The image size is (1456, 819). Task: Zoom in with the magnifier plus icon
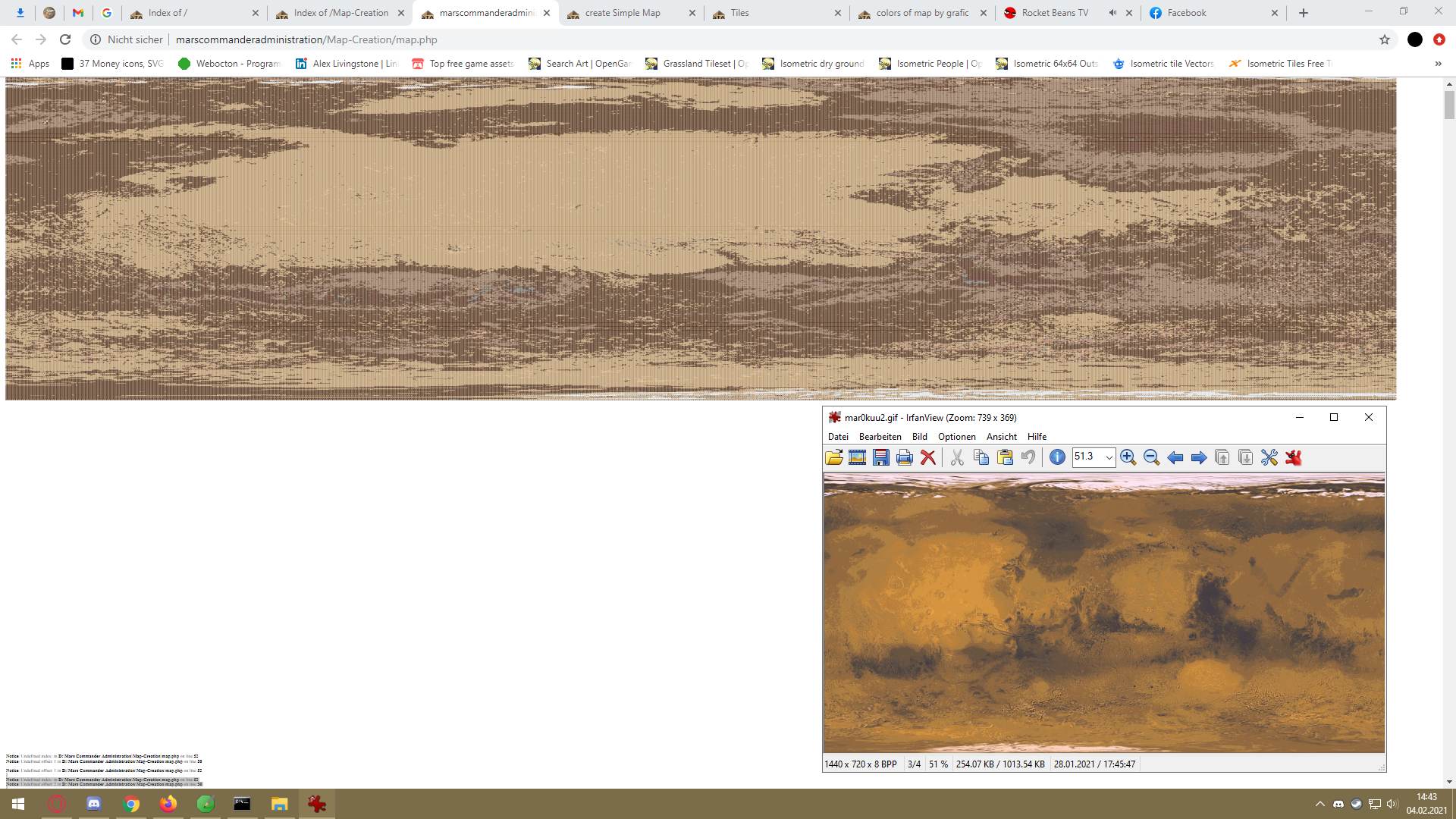click(x=1128, y=457)
